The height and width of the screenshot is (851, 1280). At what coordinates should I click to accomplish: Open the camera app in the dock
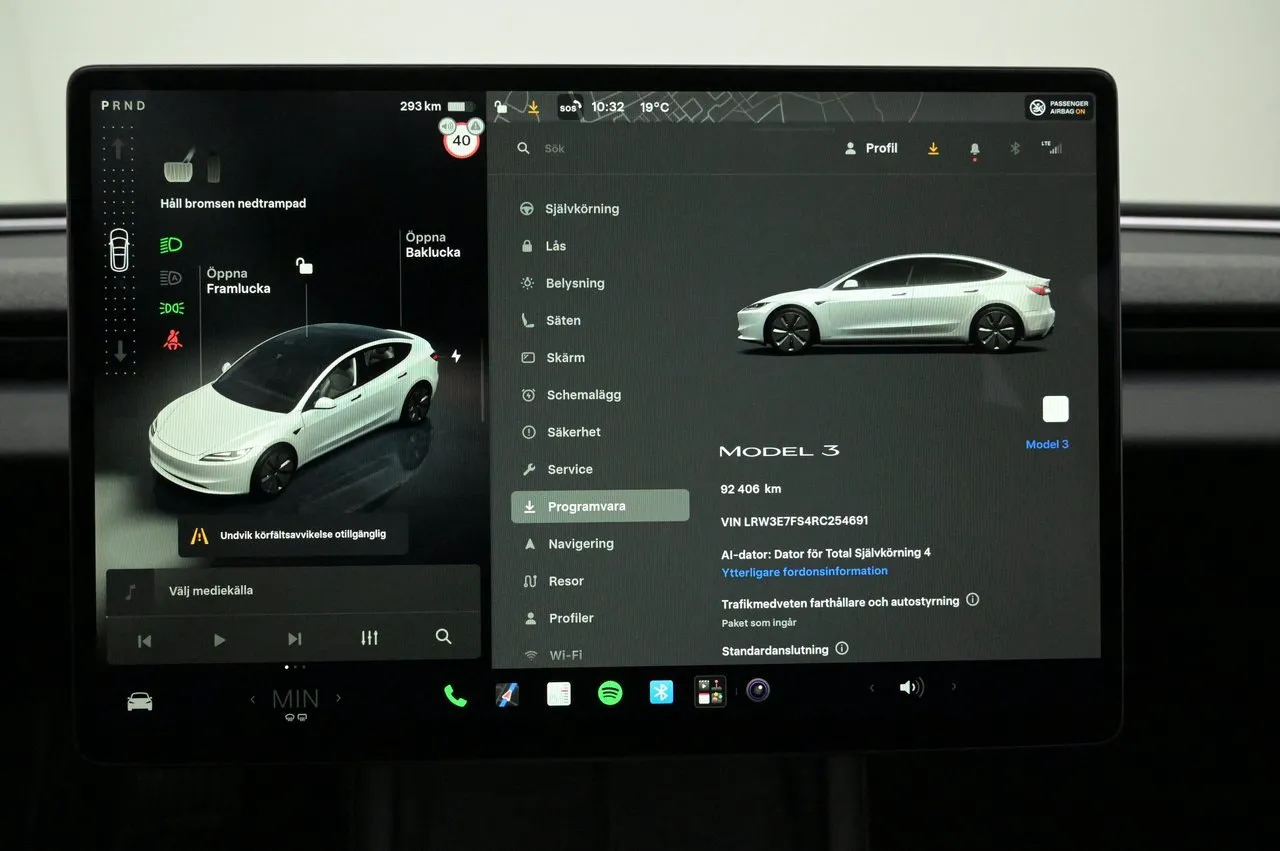758,690
